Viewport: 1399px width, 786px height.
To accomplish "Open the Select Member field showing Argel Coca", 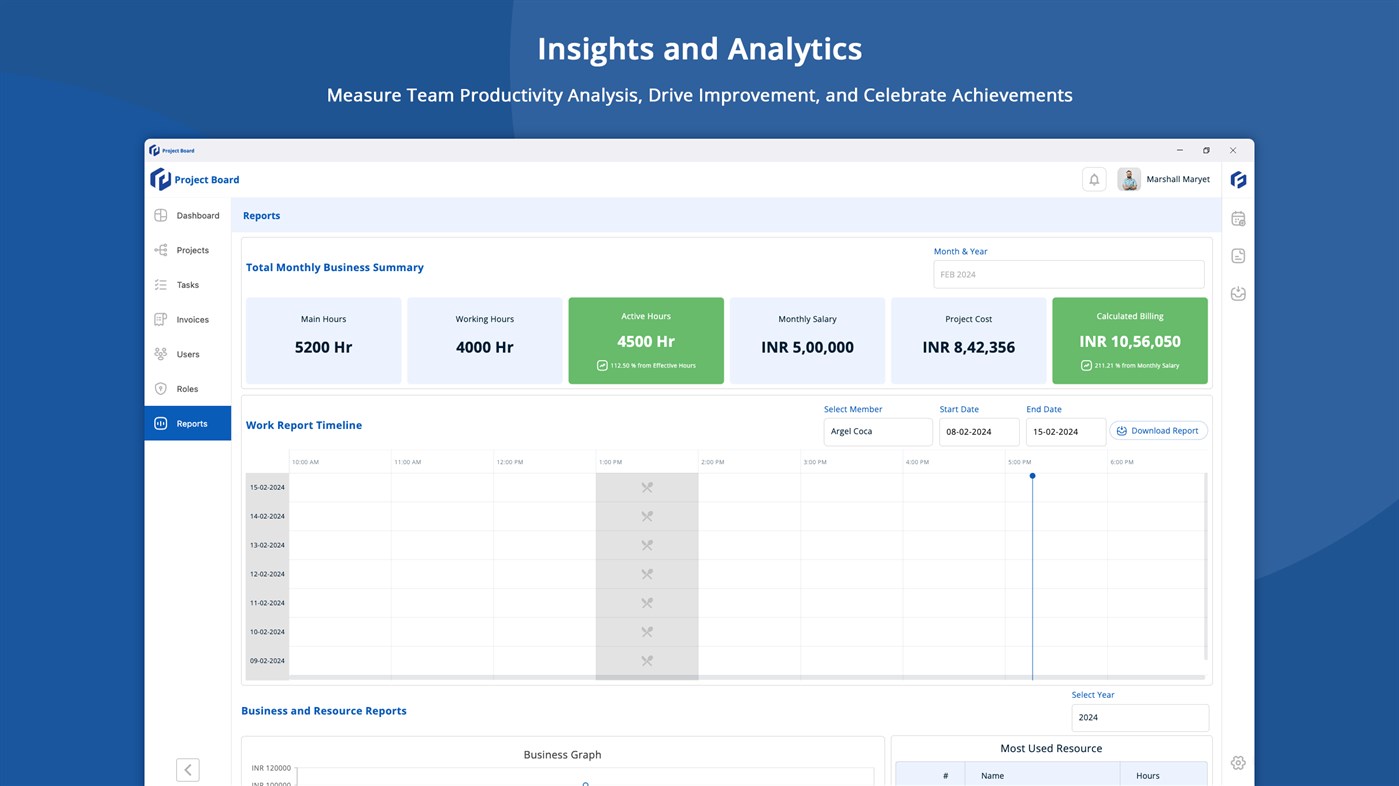I will (x=877, y=431).
